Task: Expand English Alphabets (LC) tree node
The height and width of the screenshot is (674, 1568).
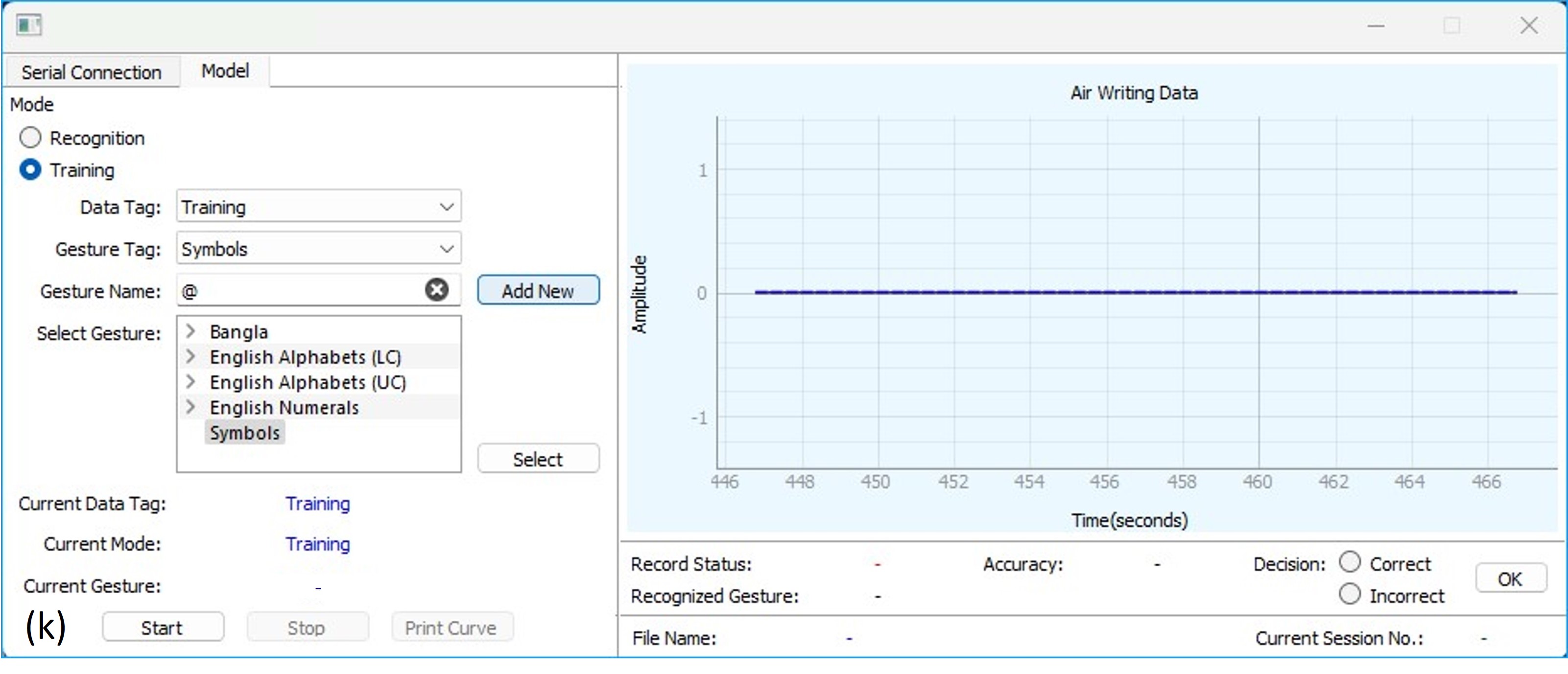Action: click(x=190, y=356)
